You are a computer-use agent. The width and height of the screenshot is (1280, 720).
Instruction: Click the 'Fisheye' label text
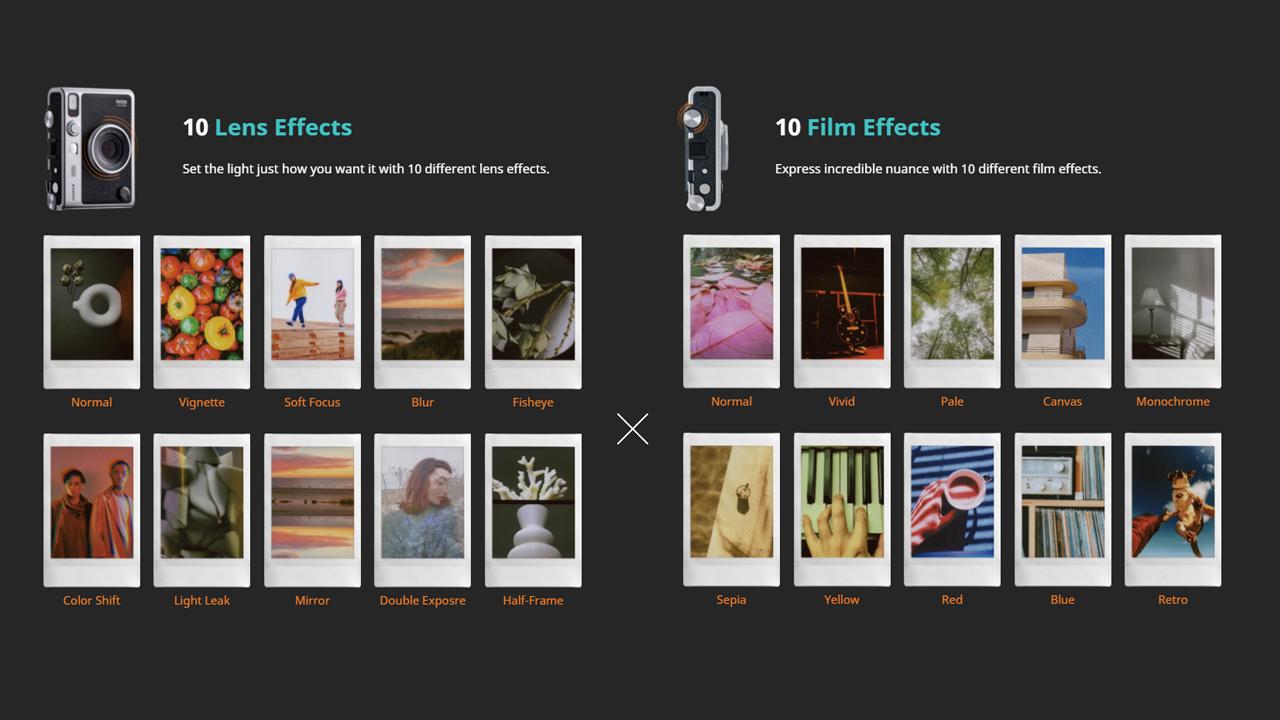533,402
